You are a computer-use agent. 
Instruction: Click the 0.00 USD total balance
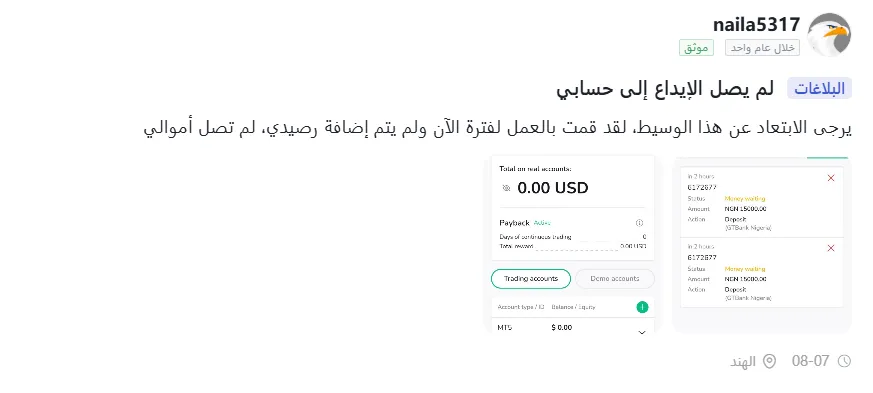pos(553,188)
